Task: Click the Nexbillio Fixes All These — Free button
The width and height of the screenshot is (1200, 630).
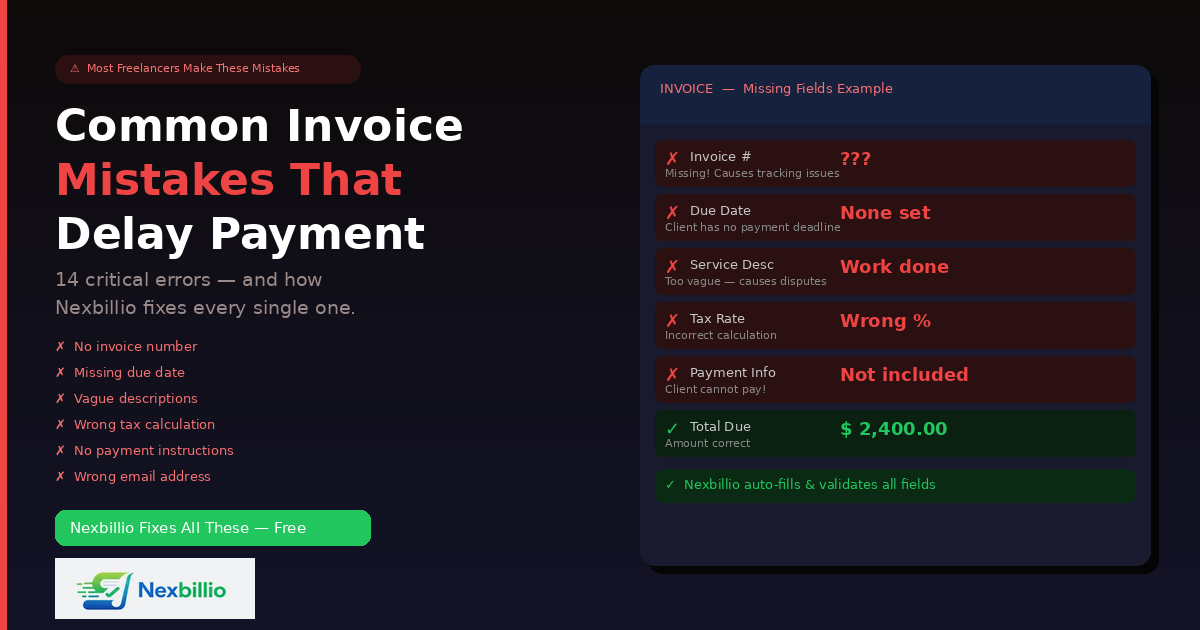Action: [x=213, y=528]
